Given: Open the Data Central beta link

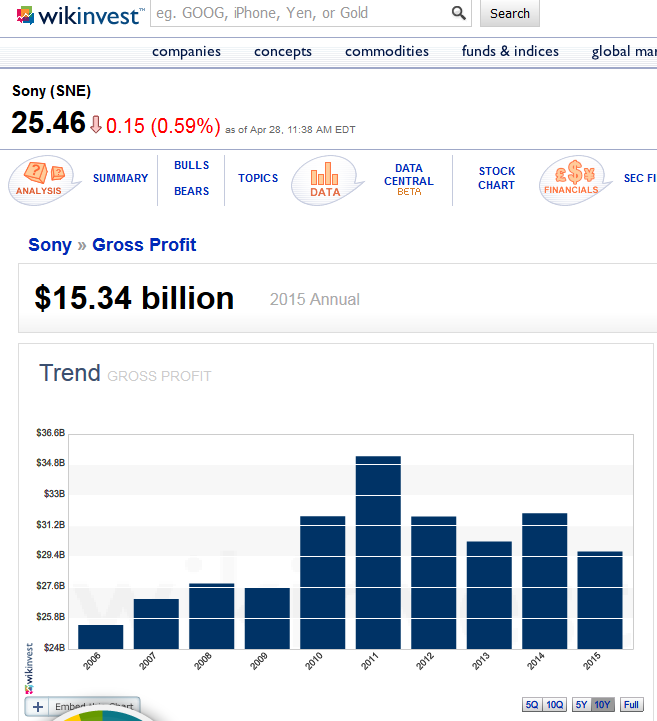Looking at the screenshot, I should click(x=408, y=180).
